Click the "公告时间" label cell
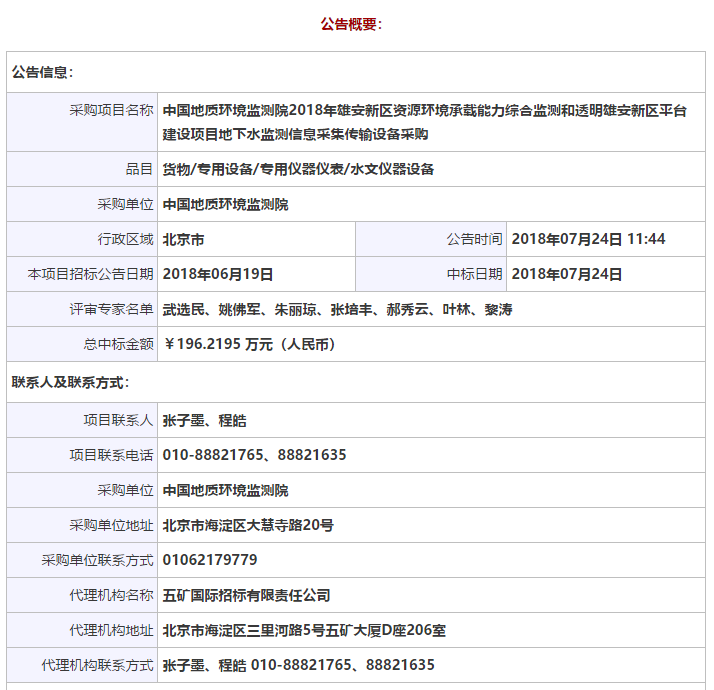Screen dimensions: 714x690 [474, 239]
